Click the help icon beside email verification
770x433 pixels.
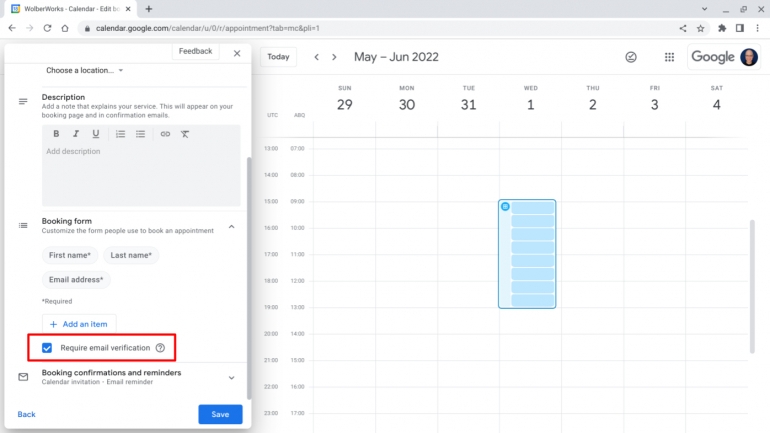click(160, 348)
